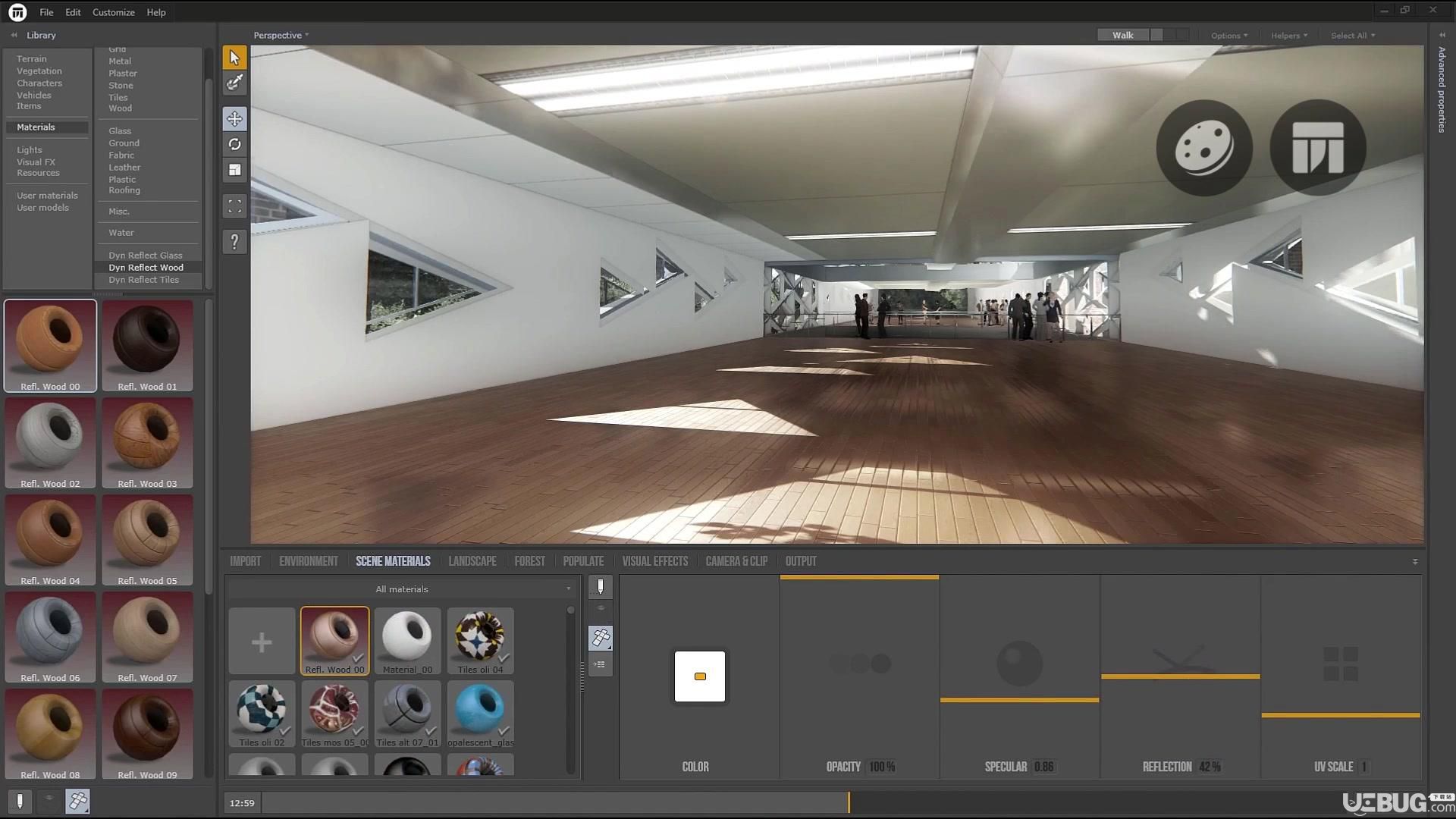Click the Materials category in library
Screen dimensions: 1456x819
click(36, 127)
